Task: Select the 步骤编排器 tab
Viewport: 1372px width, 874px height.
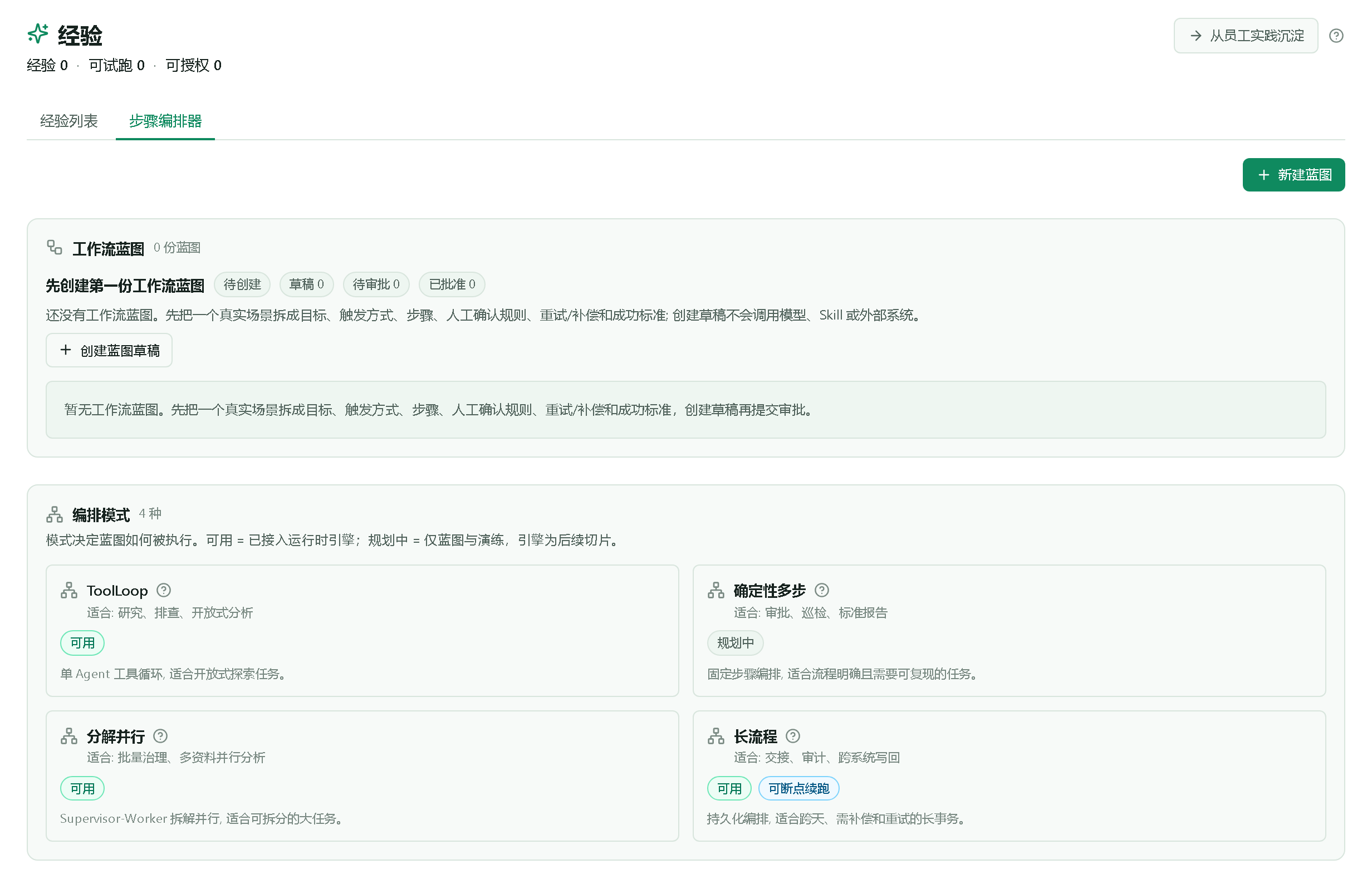Action: click(x=165, y=121)
